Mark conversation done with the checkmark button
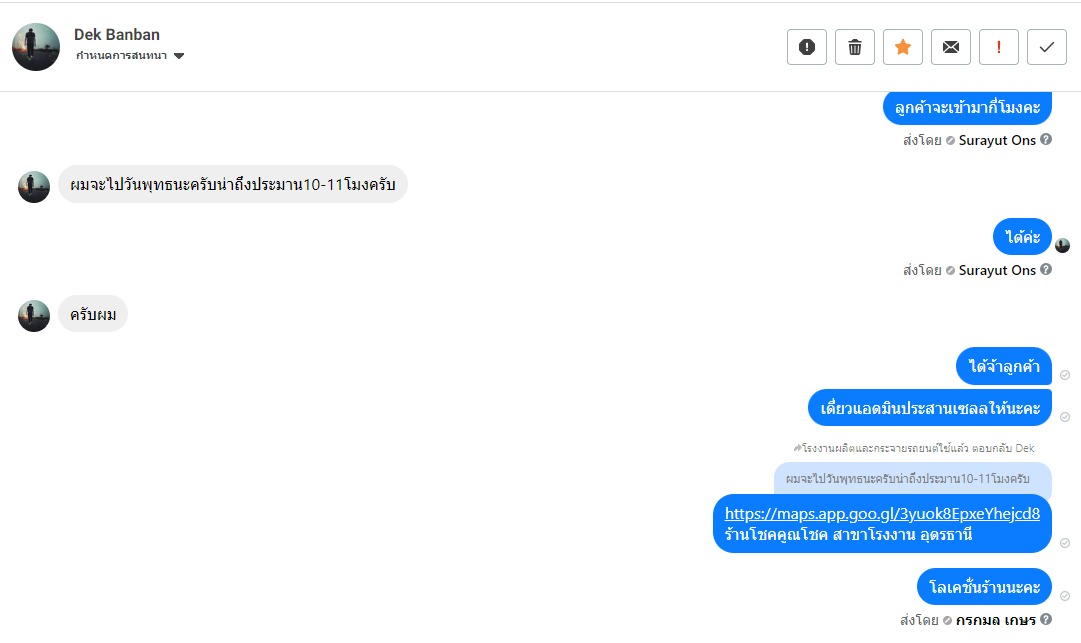The height and width of the screenshot is (643, 1081). [x=1047, y=47]
